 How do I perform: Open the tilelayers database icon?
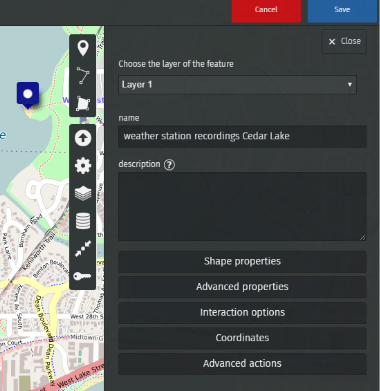83,221
